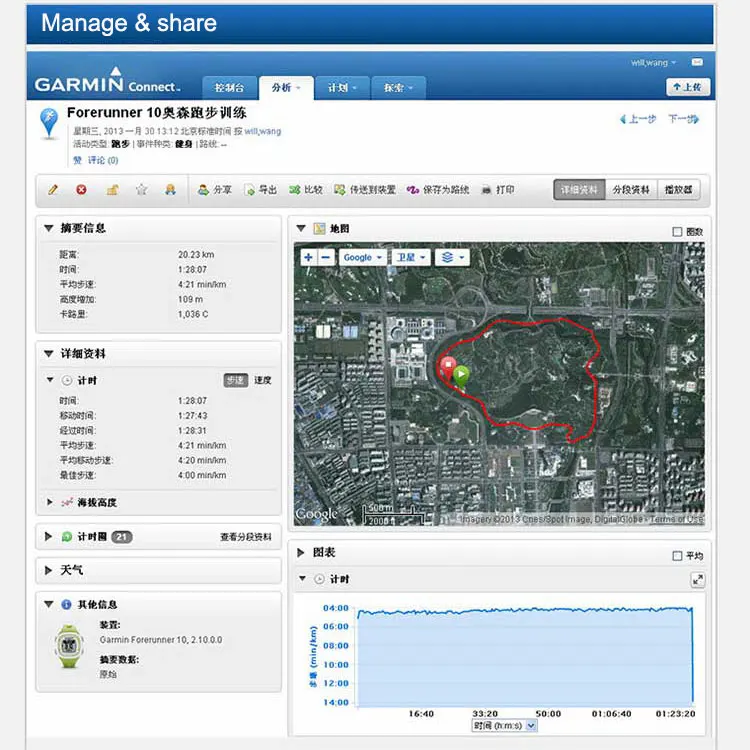
Task: Collapse the 地图 map panel
Action: 301,228
